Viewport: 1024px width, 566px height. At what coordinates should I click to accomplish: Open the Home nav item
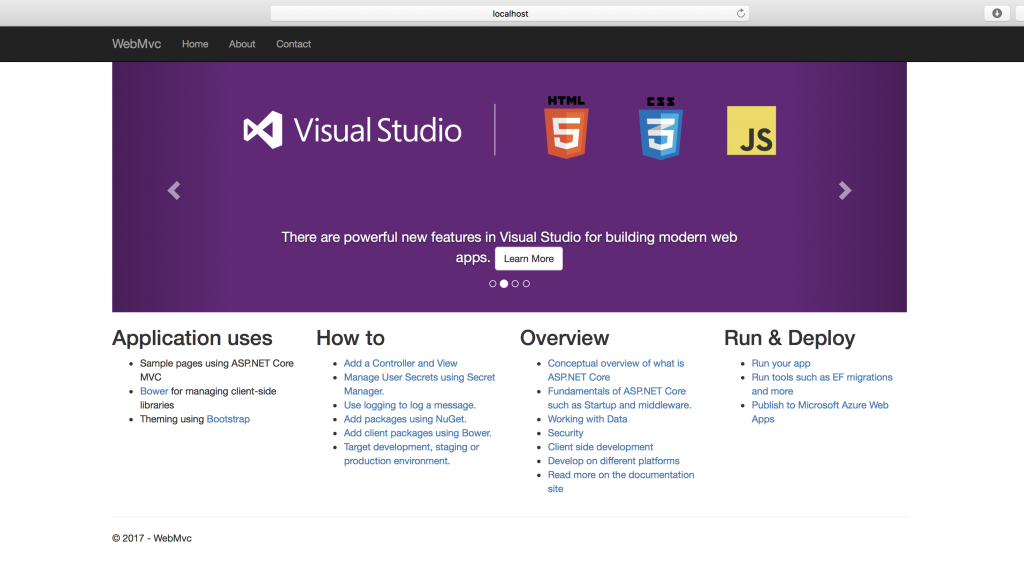tap(195, 44)
